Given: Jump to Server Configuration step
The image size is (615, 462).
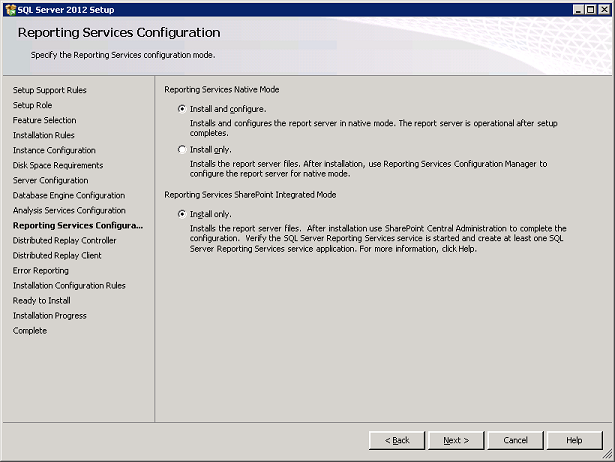Looking at the screenshot, I should 50,180.
